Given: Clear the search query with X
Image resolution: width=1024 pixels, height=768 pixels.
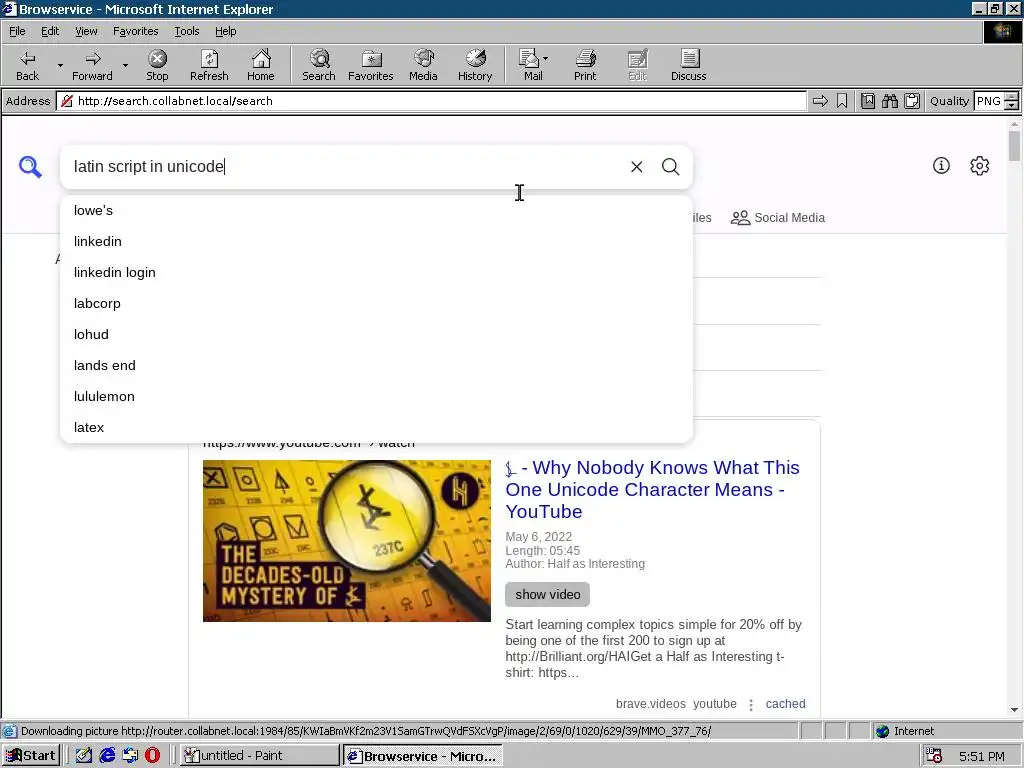Looking at the screenshot, I should click(x=637, y=167).
